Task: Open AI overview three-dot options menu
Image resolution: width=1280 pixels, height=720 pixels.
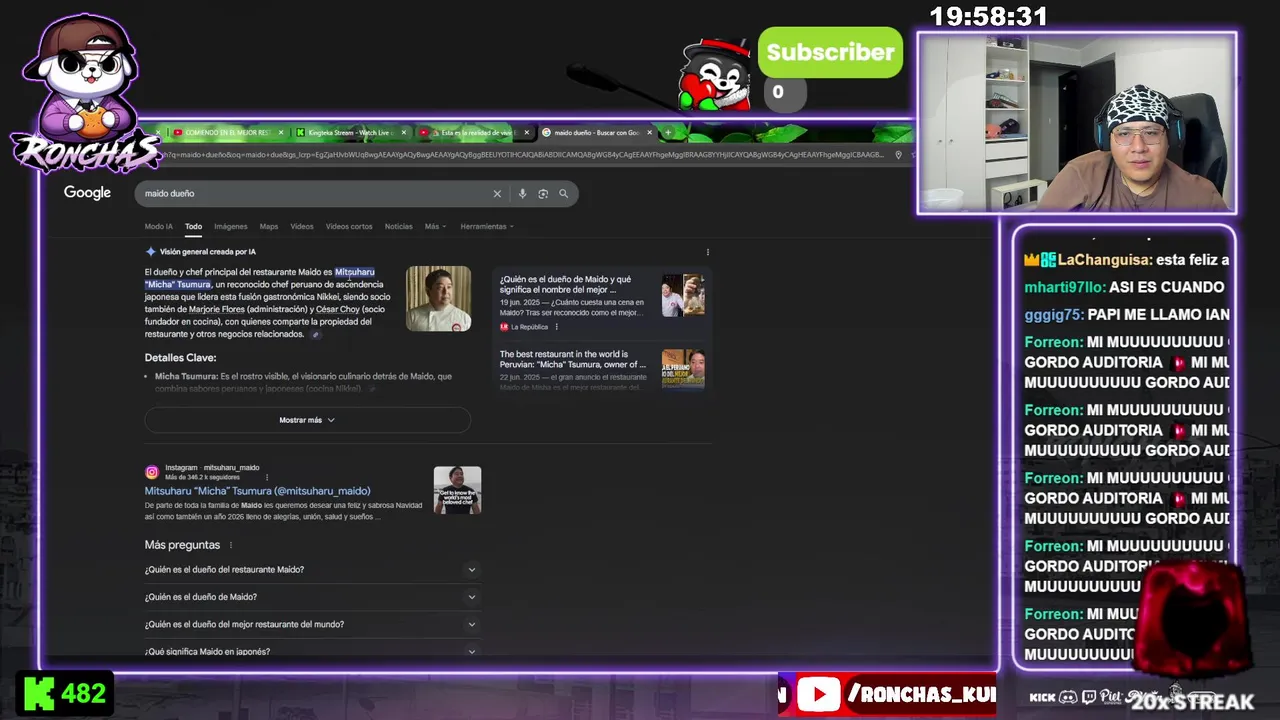Action: click(707, 252)
